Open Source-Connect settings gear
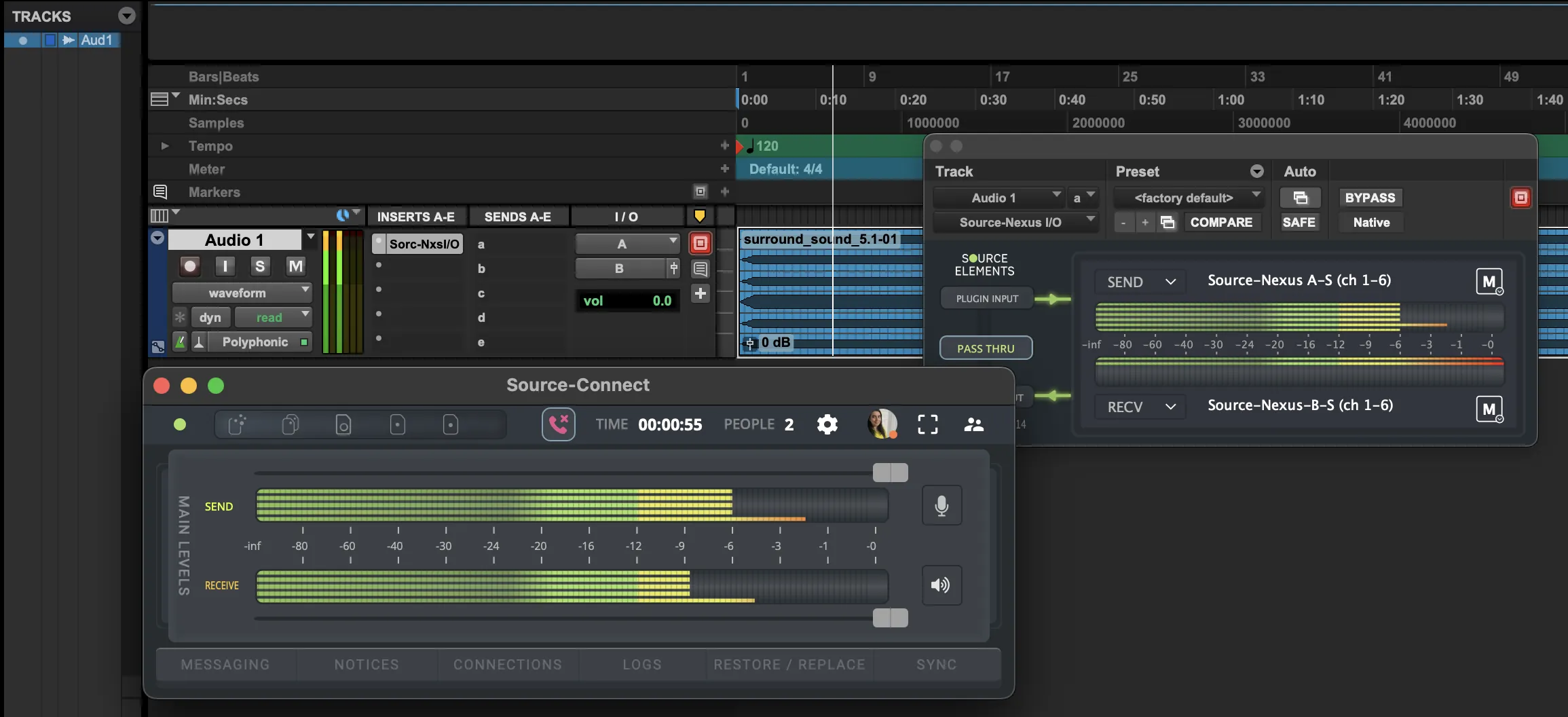Screen dimensions: 1568x717 point(827,424)
